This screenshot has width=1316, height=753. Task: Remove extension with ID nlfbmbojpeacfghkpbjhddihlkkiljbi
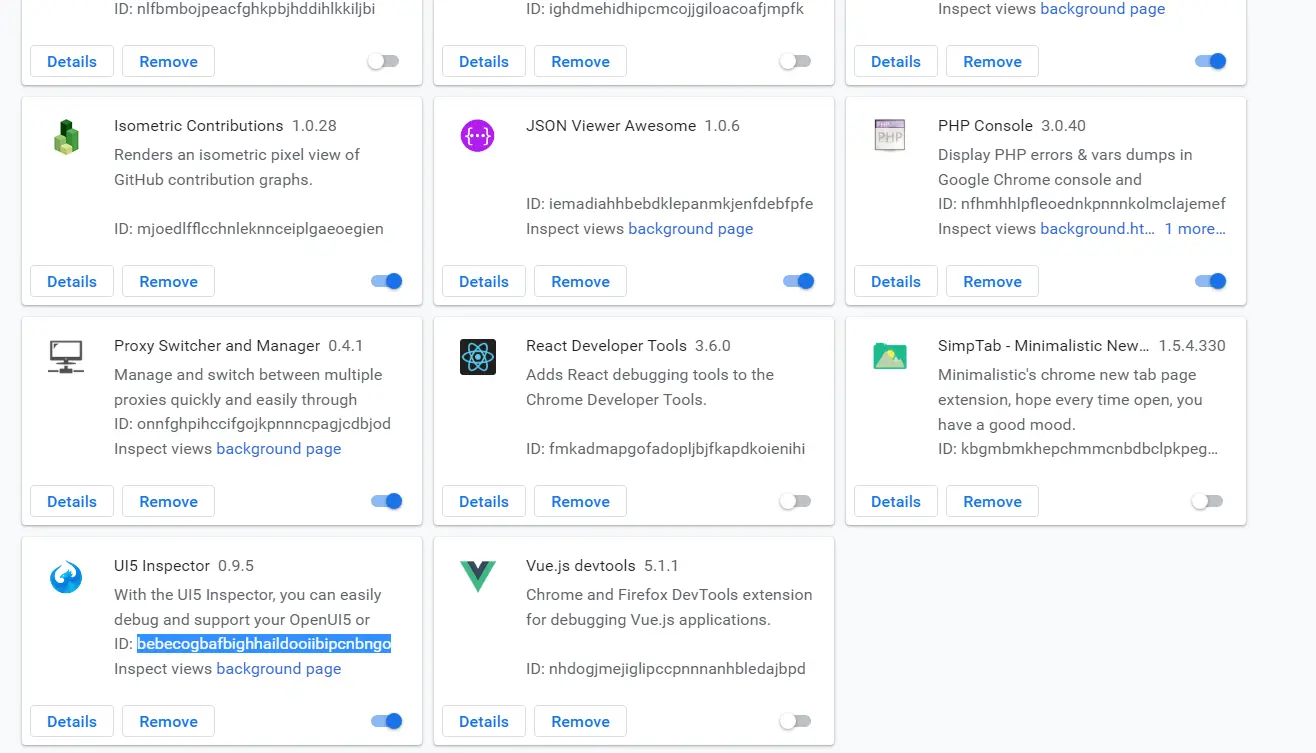168,61
